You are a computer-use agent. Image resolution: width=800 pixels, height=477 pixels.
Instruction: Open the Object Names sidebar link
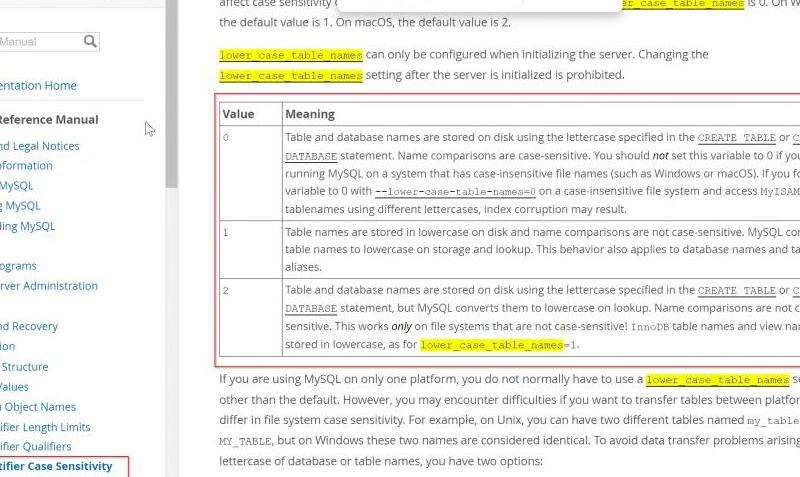(38, 407)
